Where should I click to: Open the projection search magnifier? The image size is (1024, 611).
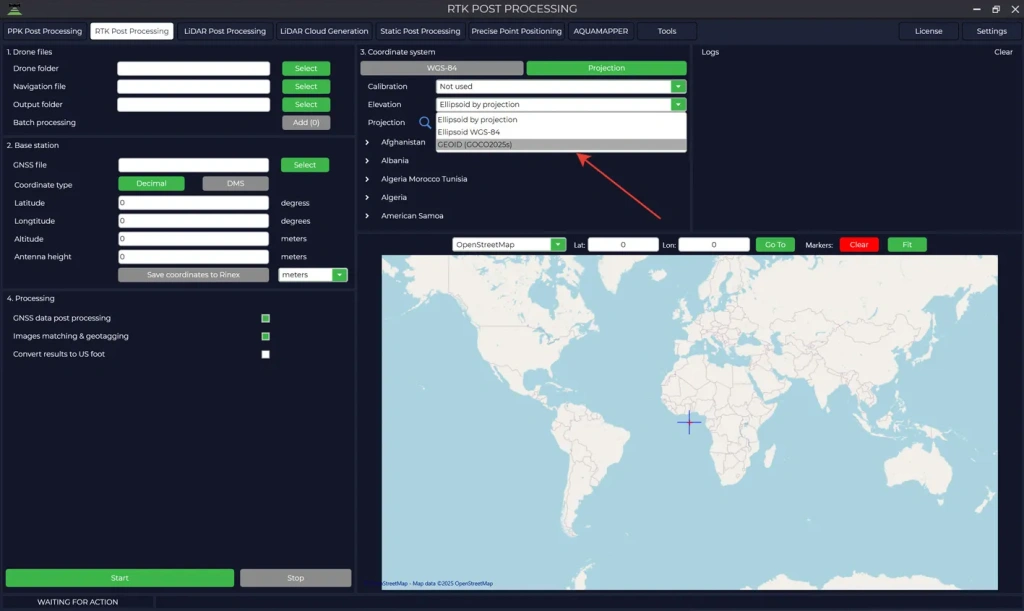427,122
